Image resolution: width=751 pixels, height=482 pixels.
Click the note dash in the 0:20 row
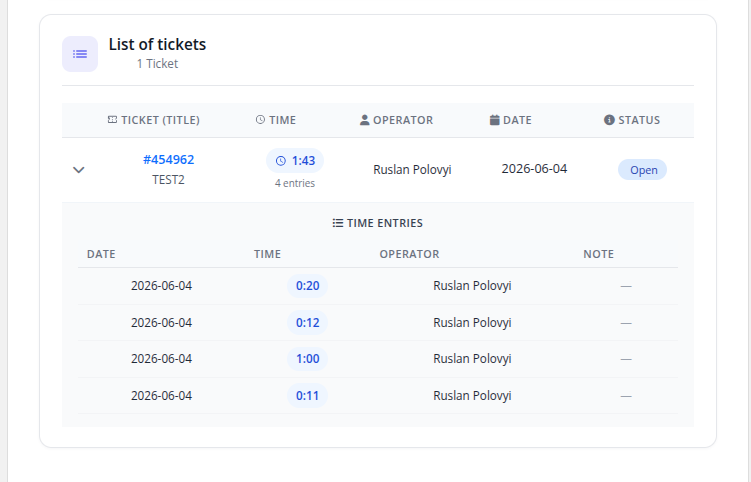point(626,287)
